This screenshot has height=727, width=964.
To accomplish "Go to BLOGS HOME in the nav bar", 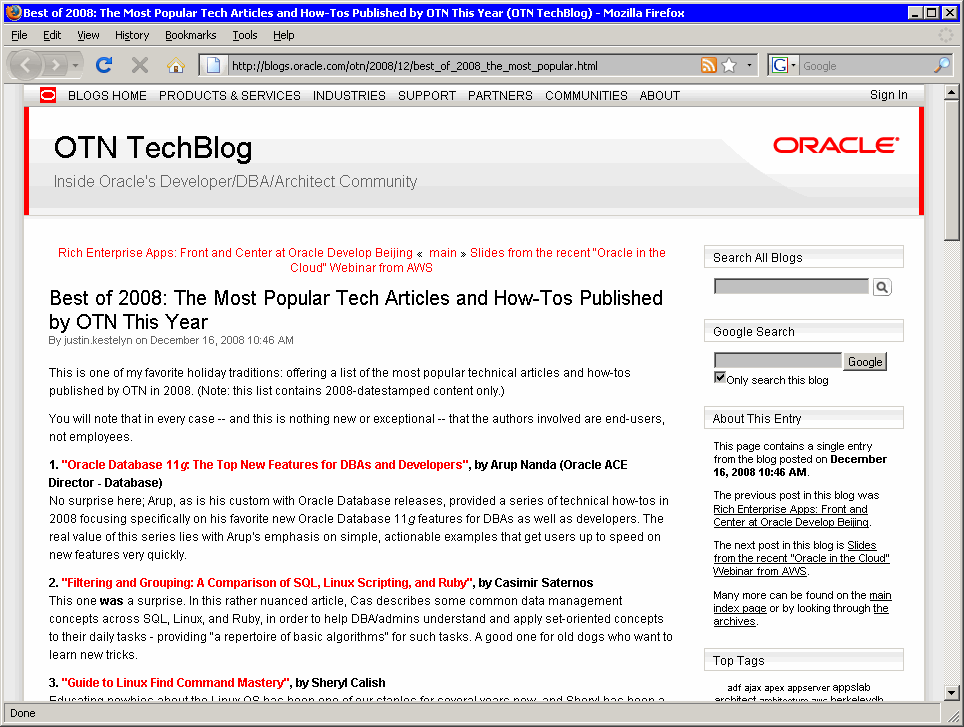I will [x=108, y=96].
